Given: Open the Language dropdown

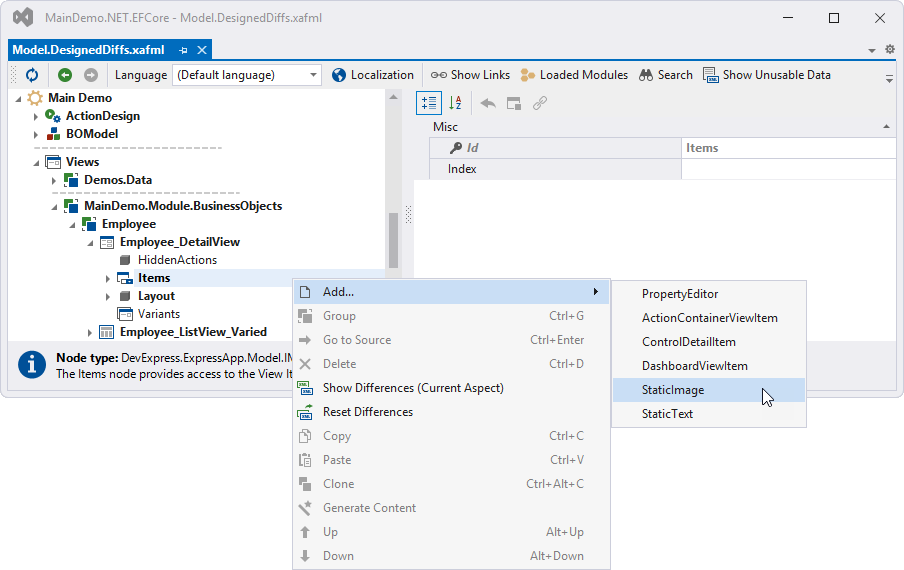Looking at the screenshot, I should [x=314, y=75].
